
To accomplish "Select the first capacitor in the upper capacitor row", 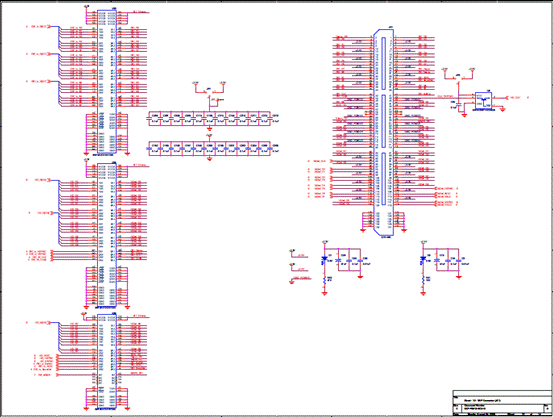I will (148, 119).
